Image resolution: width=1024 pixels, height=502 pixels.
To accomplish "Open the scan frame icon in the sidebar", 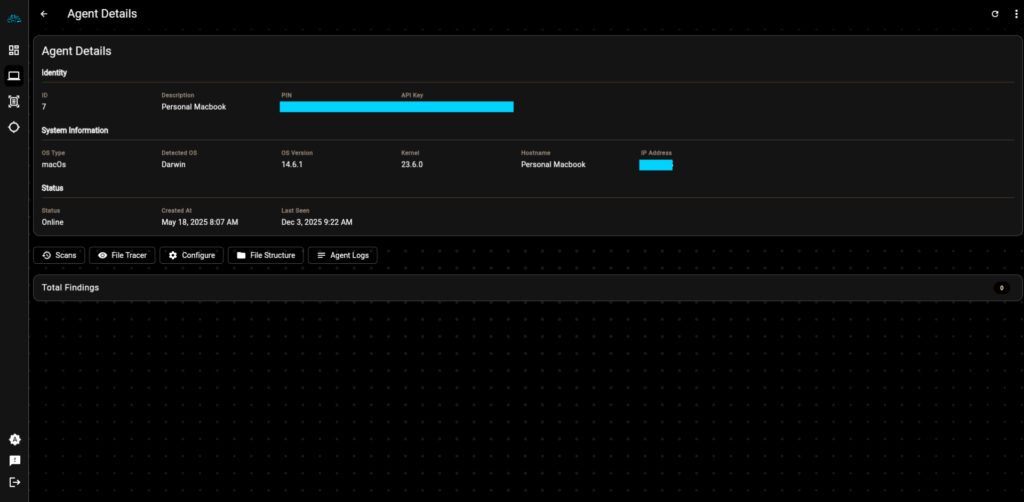I will (x=14, y=101).
